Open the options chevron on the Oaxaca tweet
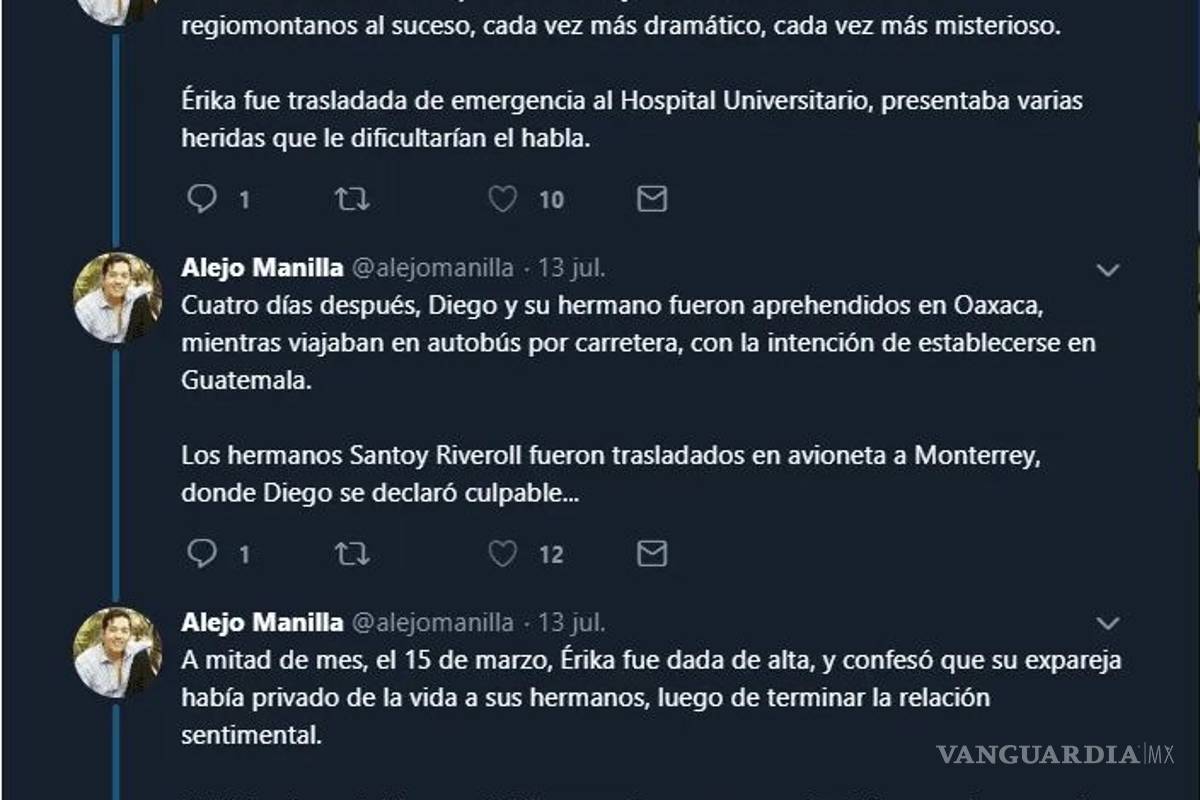This screenshot has width=1200, height=800. pos(1106,268)
